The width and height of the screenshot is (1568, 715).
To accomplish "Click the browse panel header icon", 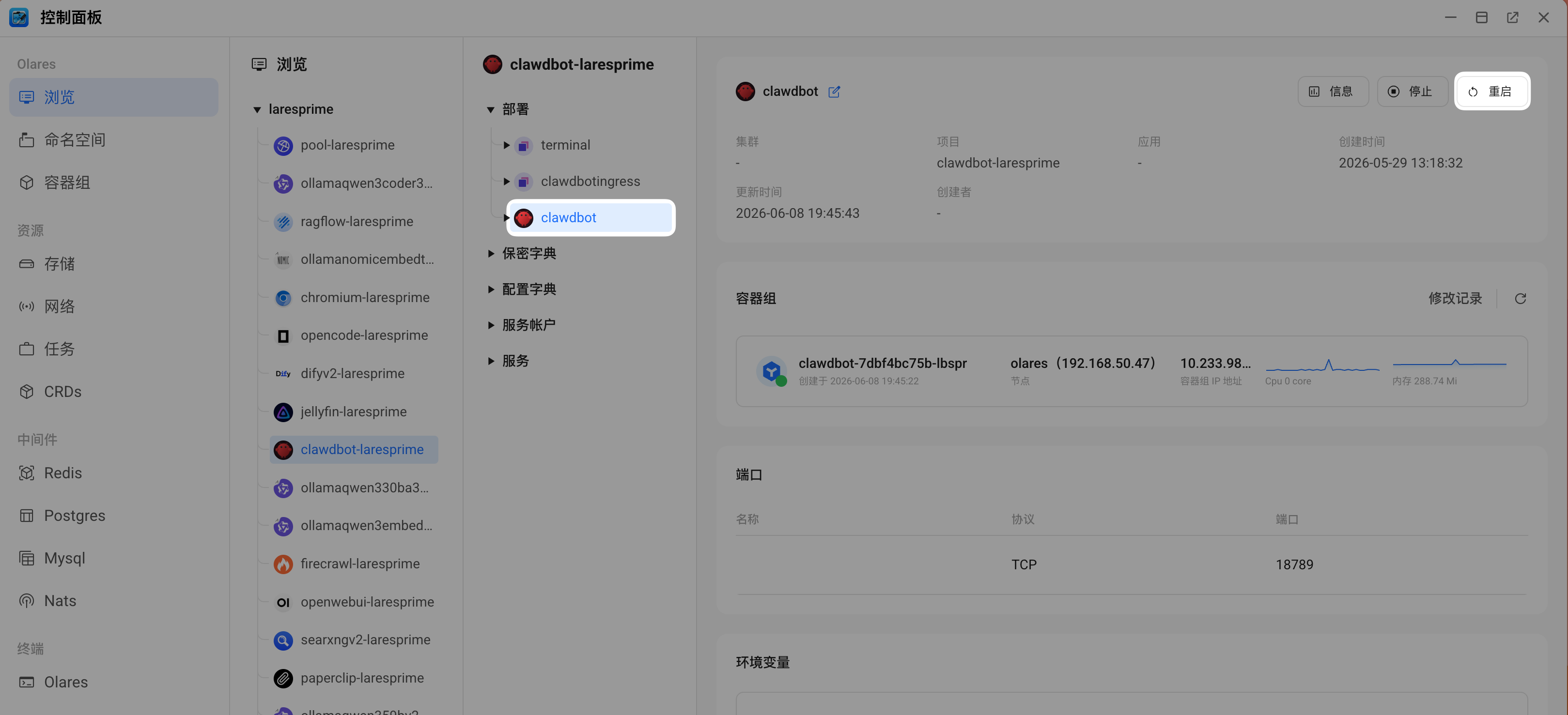I will click(259, 64).
